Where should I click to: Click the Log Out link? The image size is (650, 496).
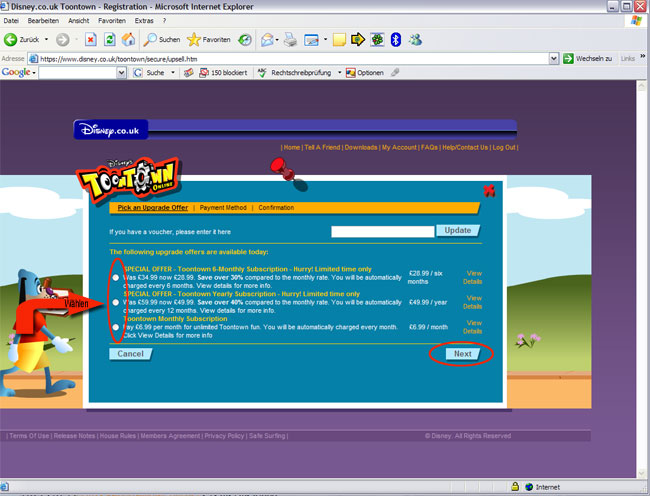504,148
